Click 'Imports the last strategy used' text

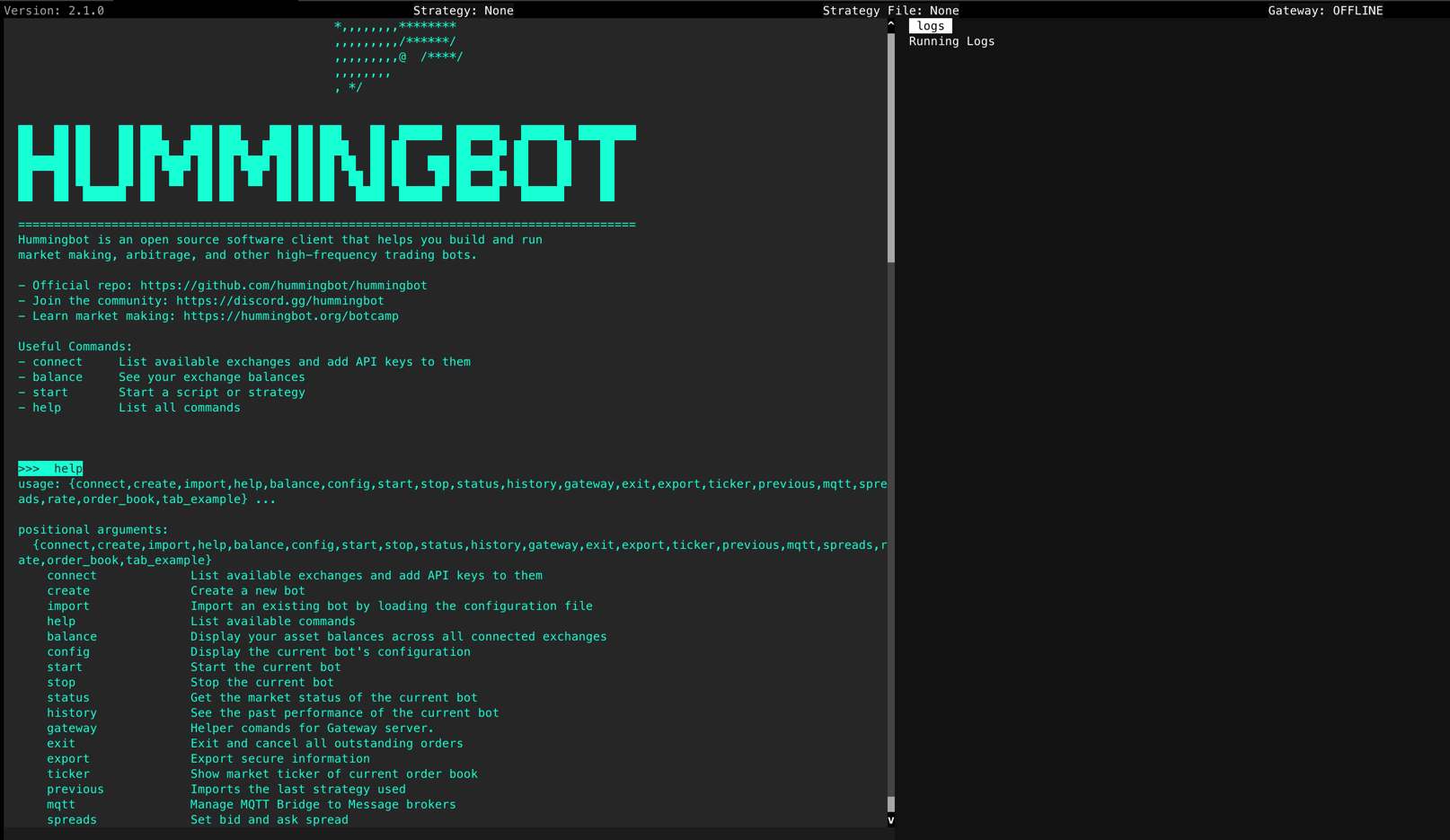click(x=298, y=790)
